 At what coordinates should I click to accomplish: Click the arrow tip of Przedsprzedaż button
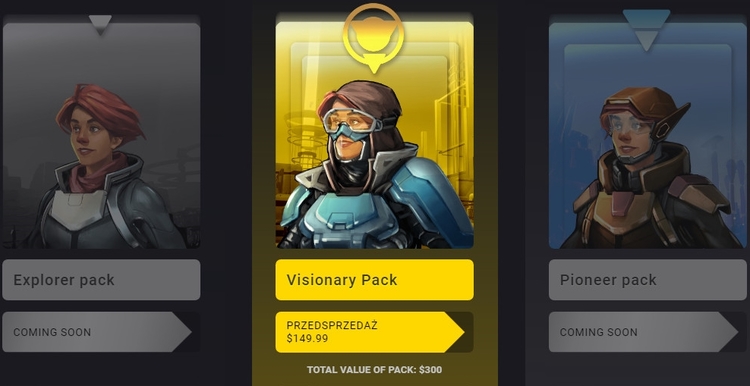point(456,332)
